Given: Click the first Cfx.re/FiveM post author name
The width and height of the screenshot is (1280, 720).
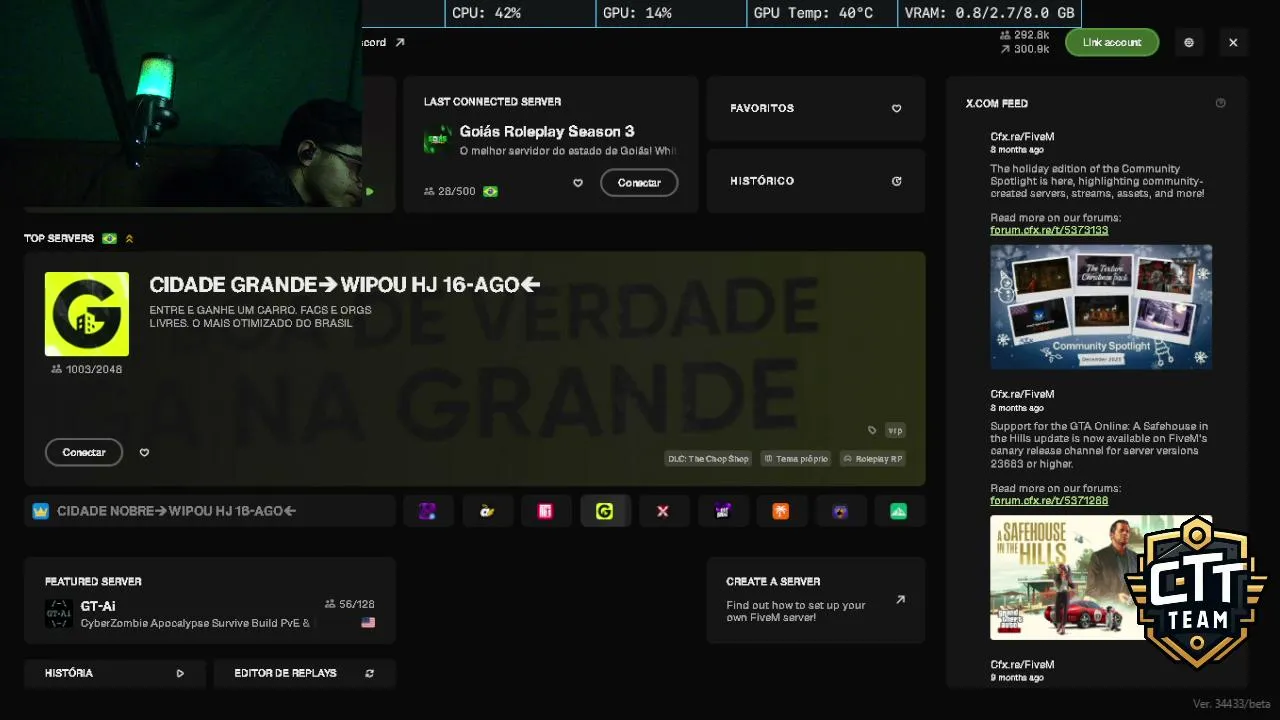Looking at the screenshot, I should click(1022, 137).
